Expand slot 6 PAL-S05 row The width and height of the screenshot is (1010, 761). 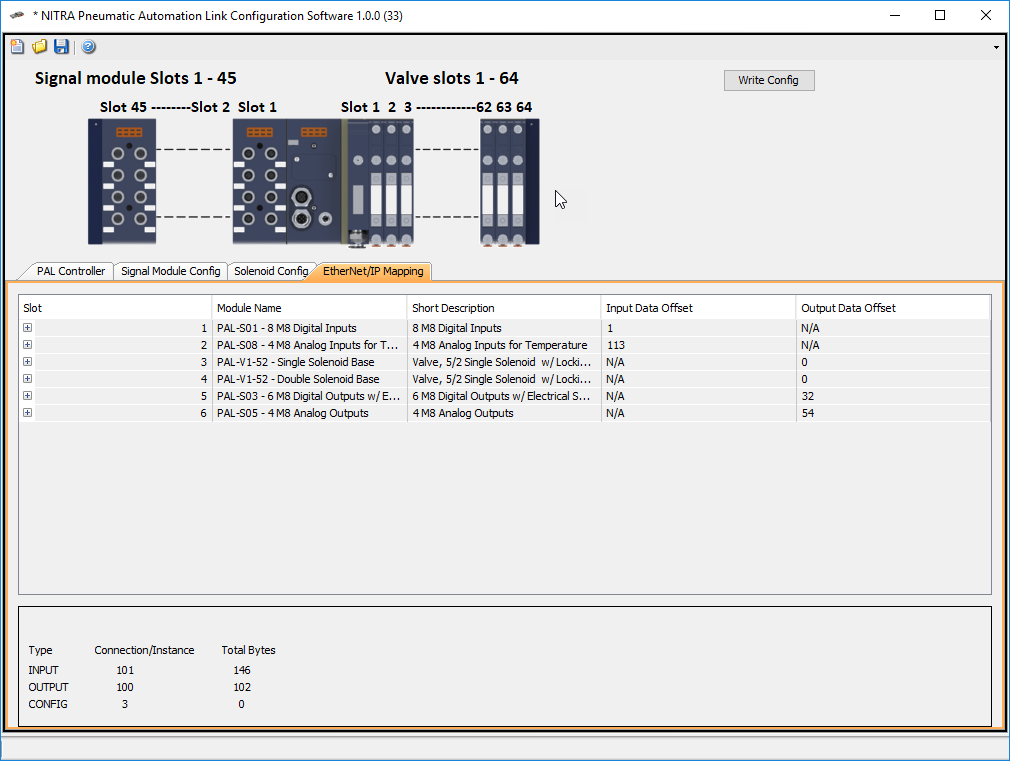(x=28, y=412)
